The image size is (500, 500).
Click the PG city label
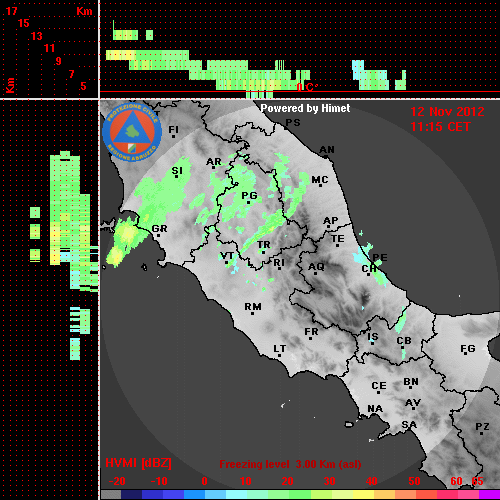click(x=249, y=195)
